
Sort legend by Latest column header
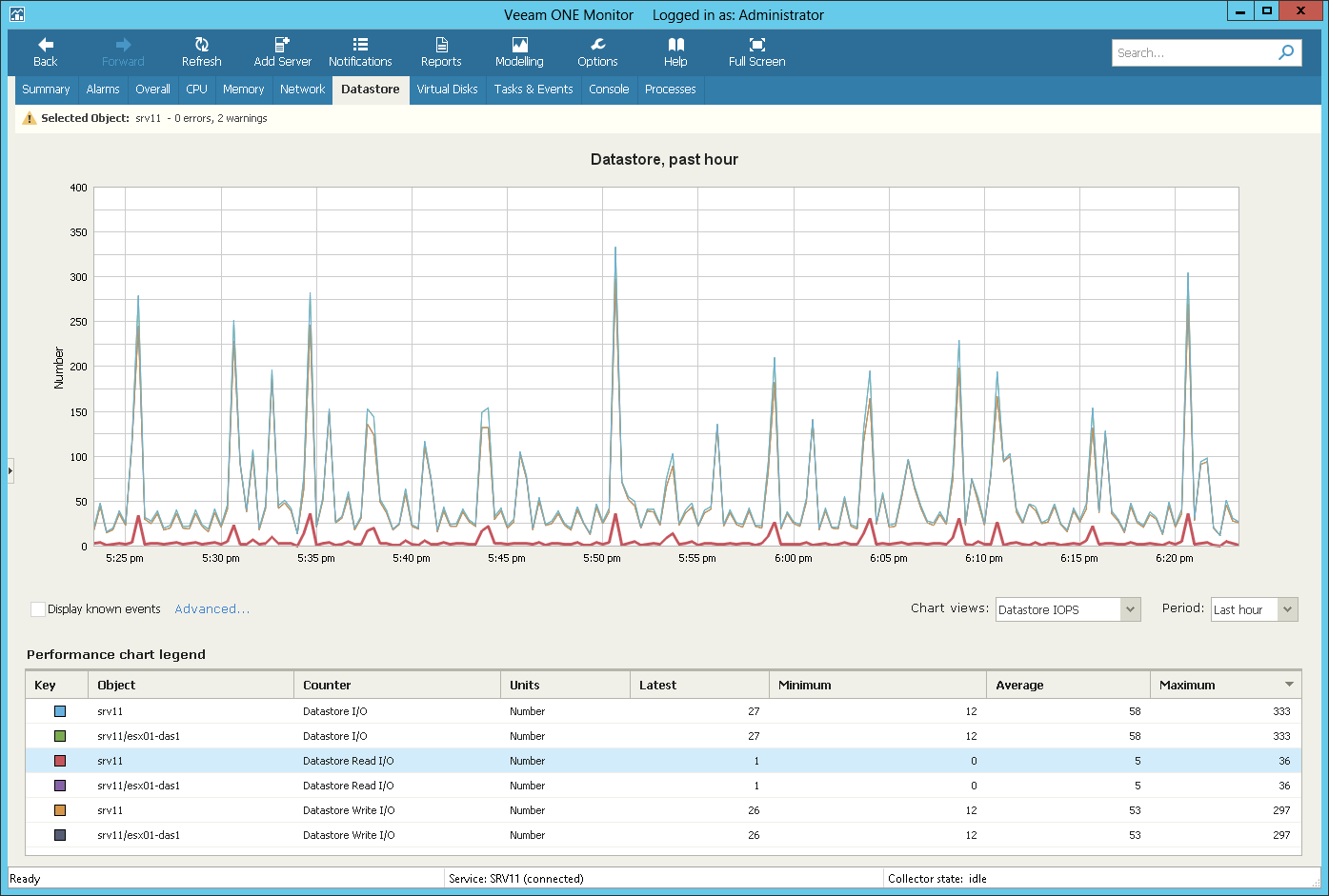(x=699, y=685)
